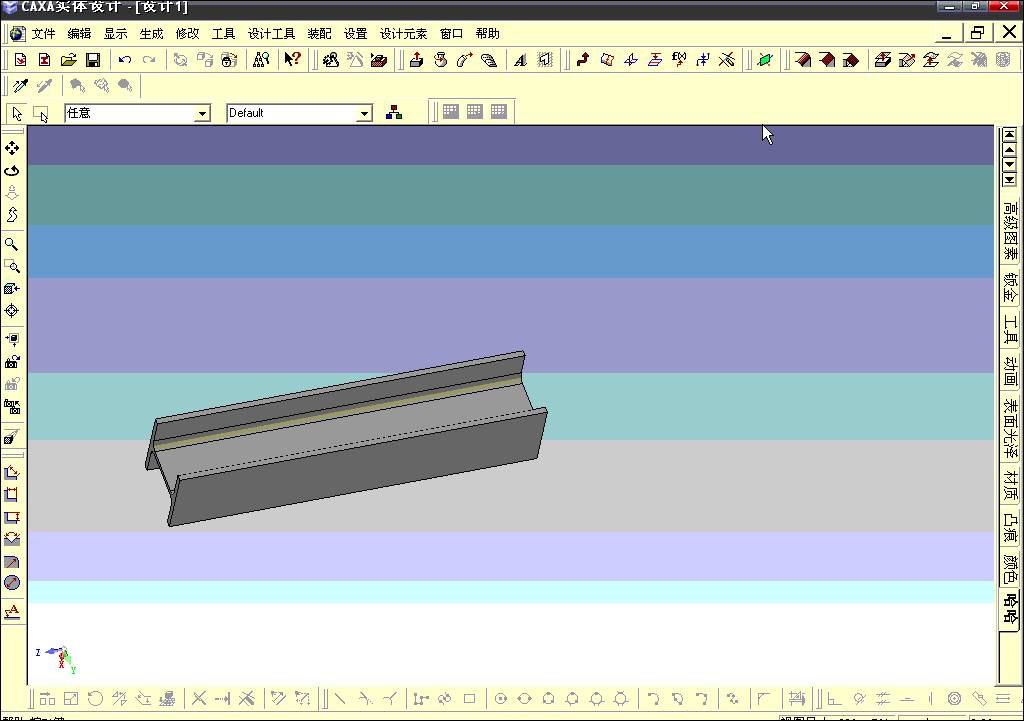Click the center-point circle sketch tool
The width and height of the screenshot is (1024, 721).
[x=500, y=699]
